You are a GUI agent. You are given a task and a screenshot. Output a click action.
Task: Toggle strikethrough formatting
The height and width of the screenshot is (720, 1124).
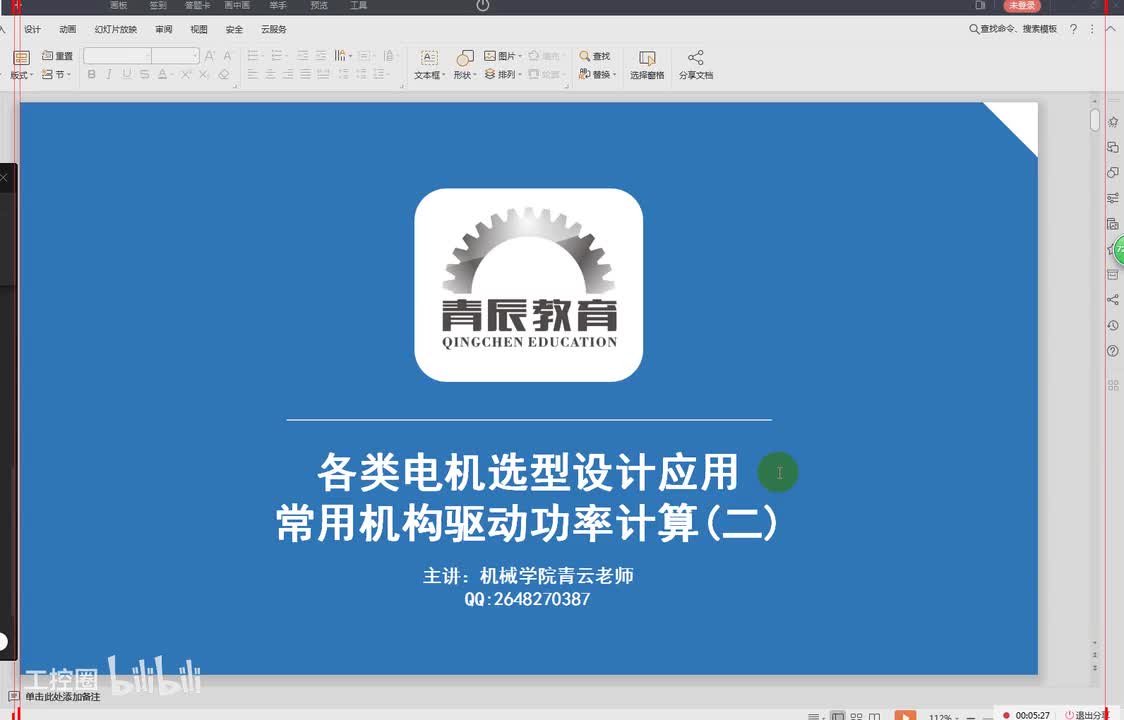(145, 74)
